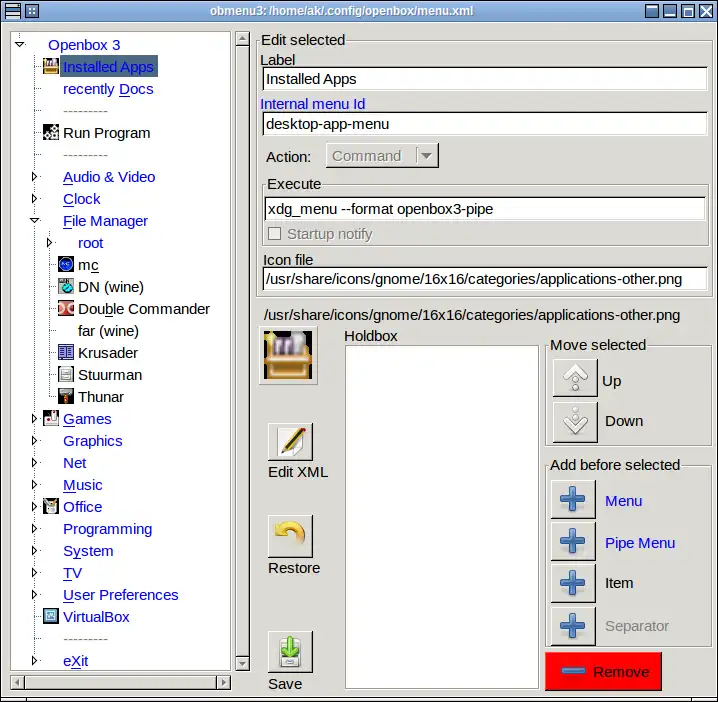Image resolution: width=718 pixels, height=702 pixels.
Task: Select the far (wine) entry
Action: (x=108, y=331)
